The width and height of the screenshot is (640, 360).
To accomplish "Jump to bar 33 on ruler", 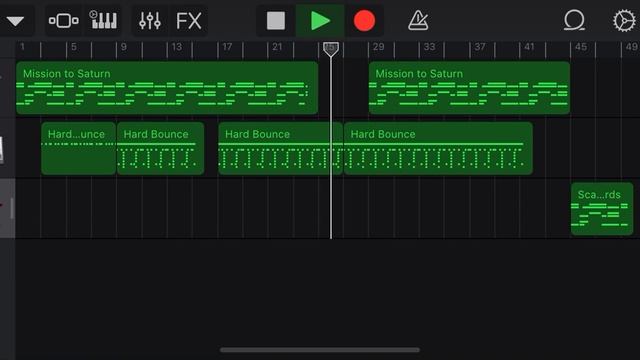I will pyautogui.click(x=429, y=47).
